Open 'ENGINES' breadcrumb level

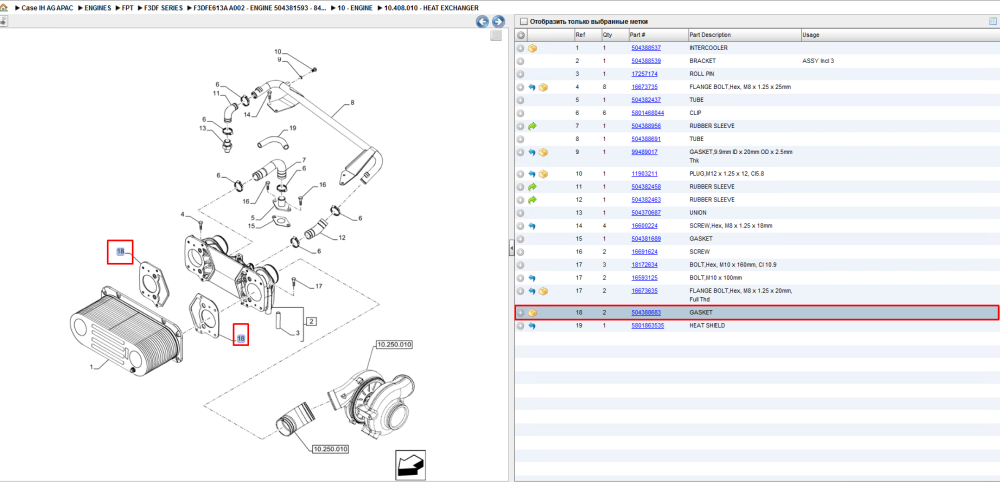[98, 8]
